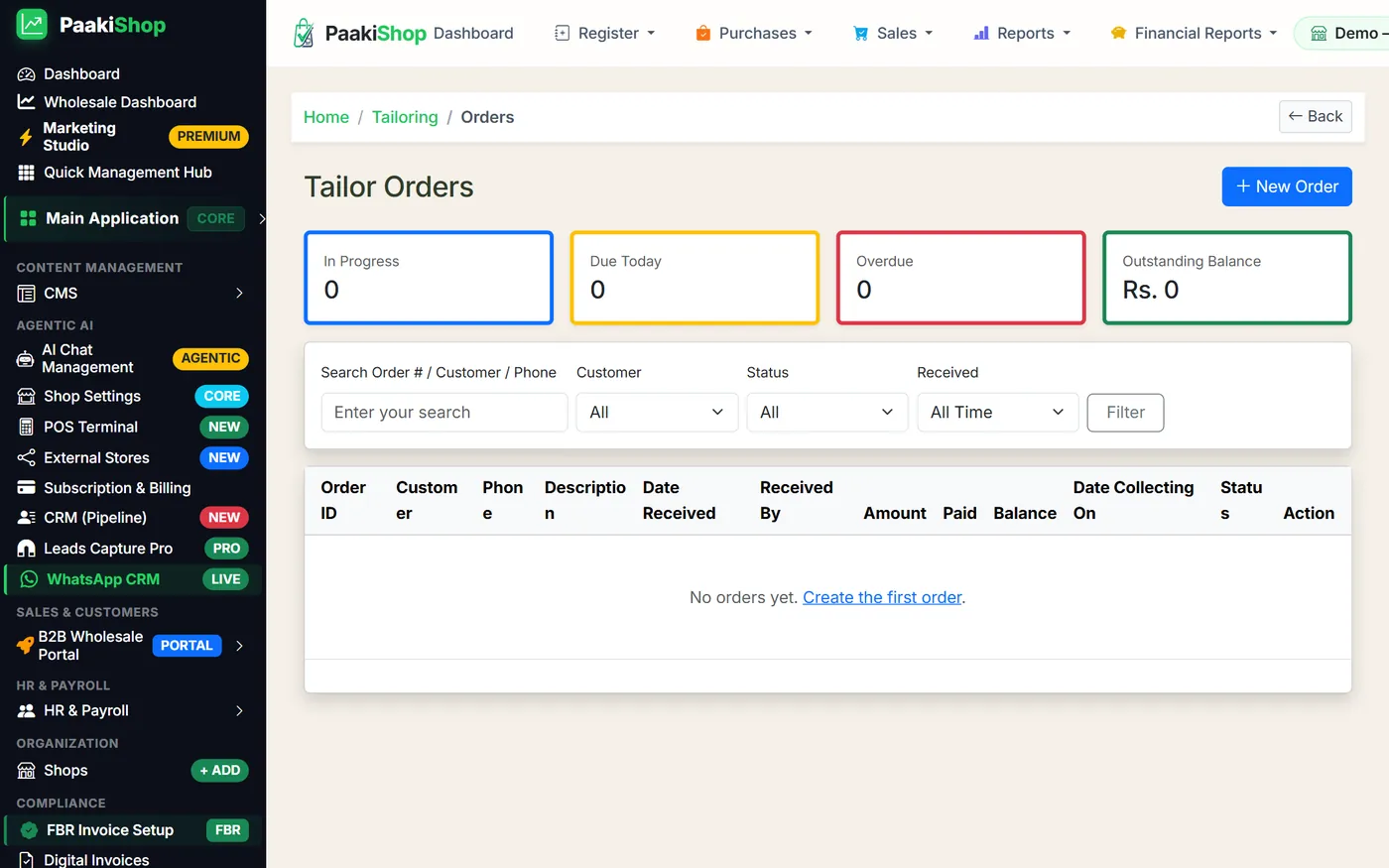Click the Quick Management Hub grid icon
The height and width of the screenshot is (868, 1389).
click(x=26, y=173)
